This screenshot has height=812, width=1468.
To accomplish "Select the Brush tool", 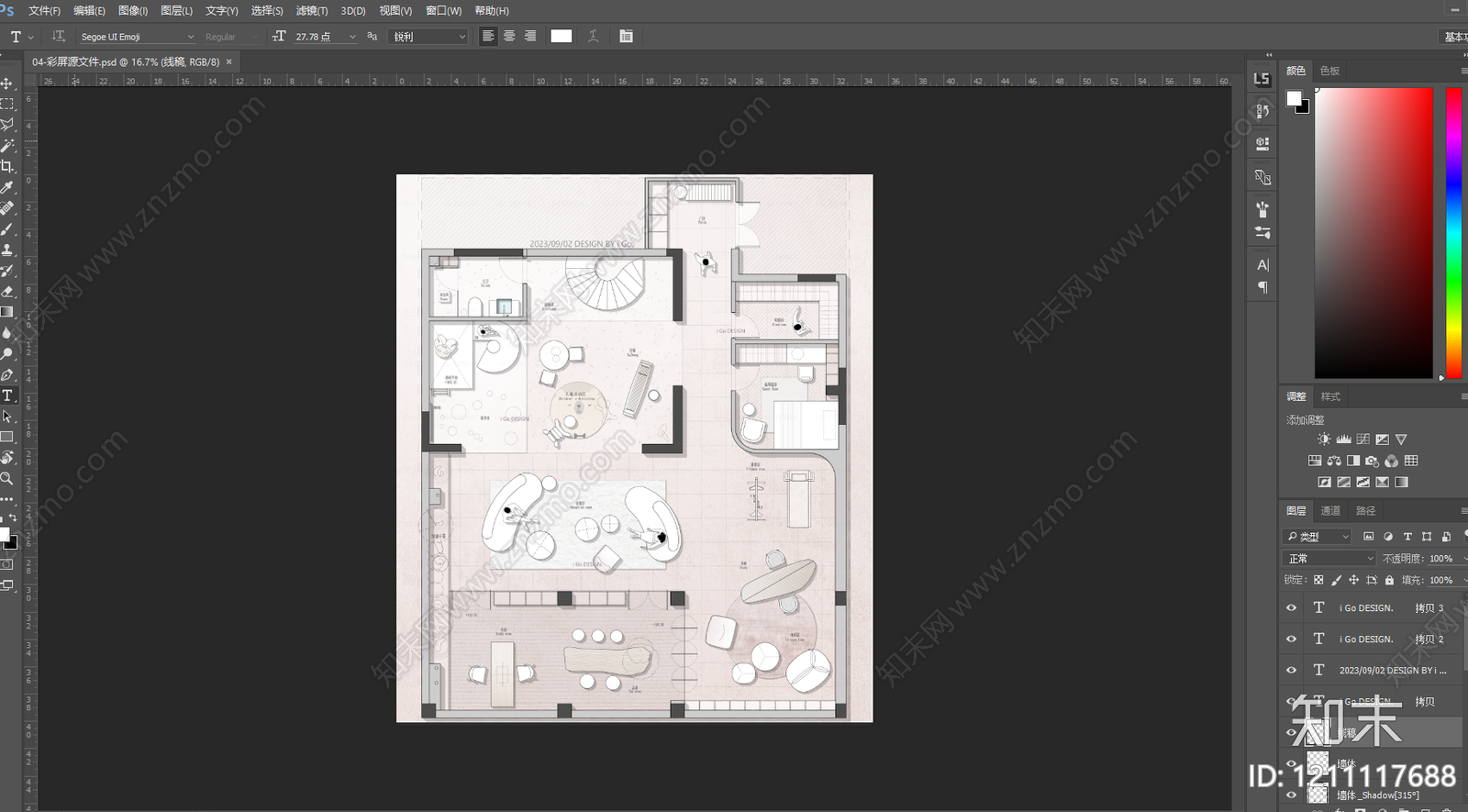I will [7, 228].
